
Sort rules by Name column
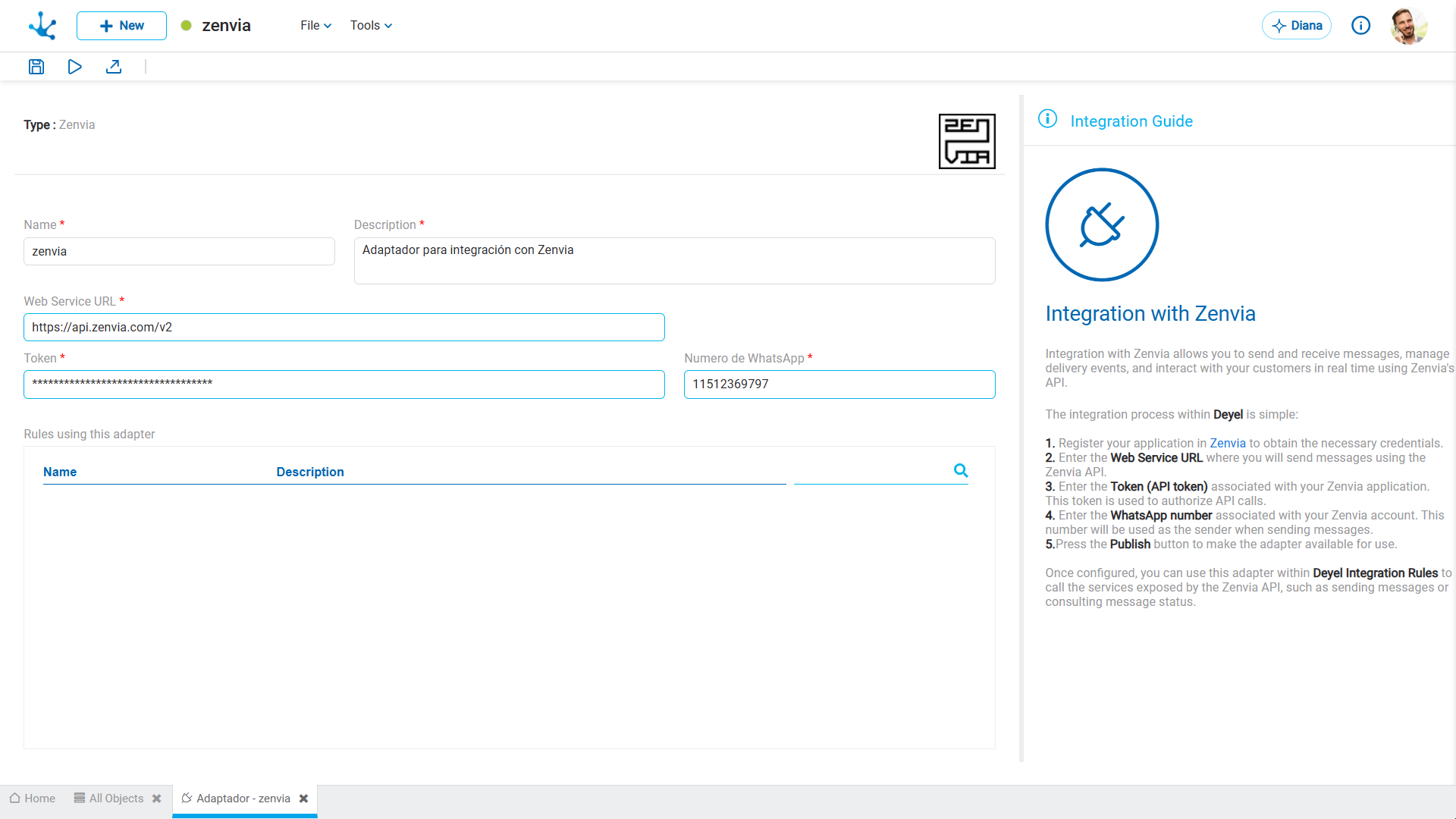60,472
